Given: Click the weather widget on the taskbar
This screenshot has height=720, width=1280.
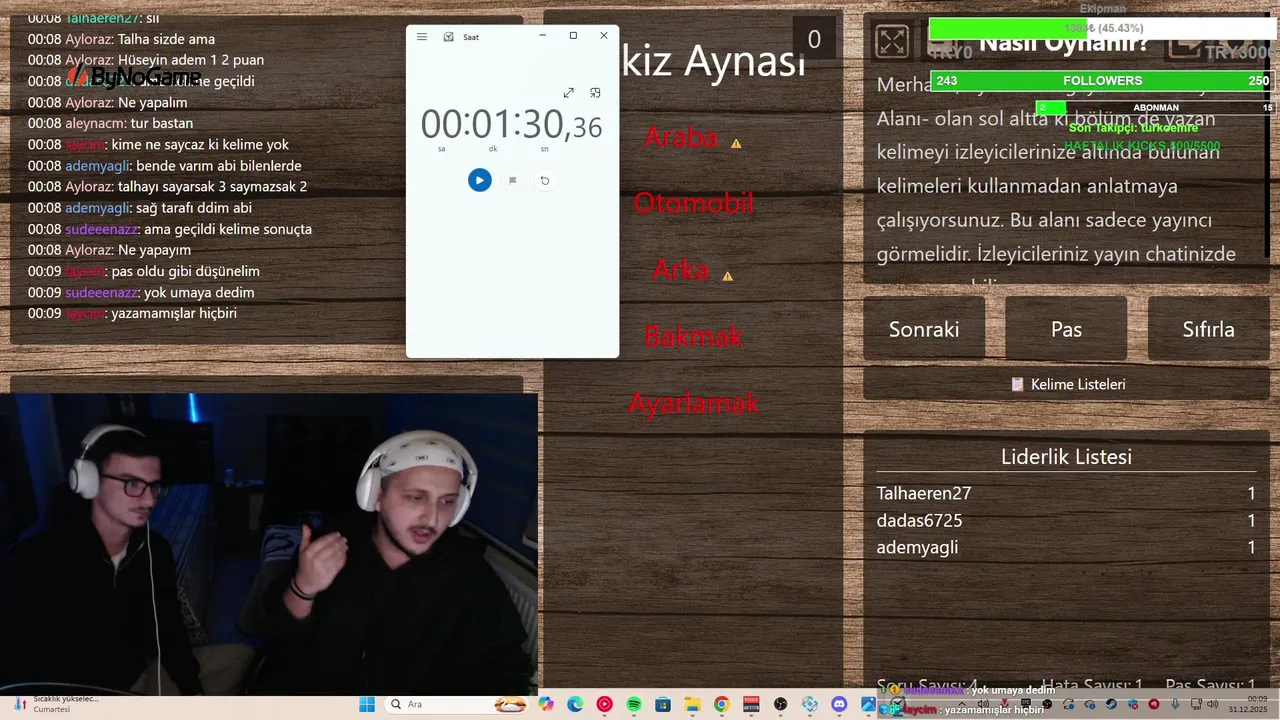Looking at the screenshot, I should (56, 704).
